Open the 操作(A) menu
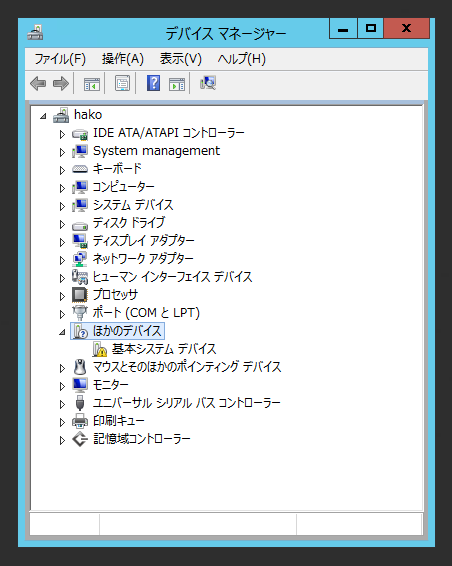The image size is (452, 566). (123, 58)
